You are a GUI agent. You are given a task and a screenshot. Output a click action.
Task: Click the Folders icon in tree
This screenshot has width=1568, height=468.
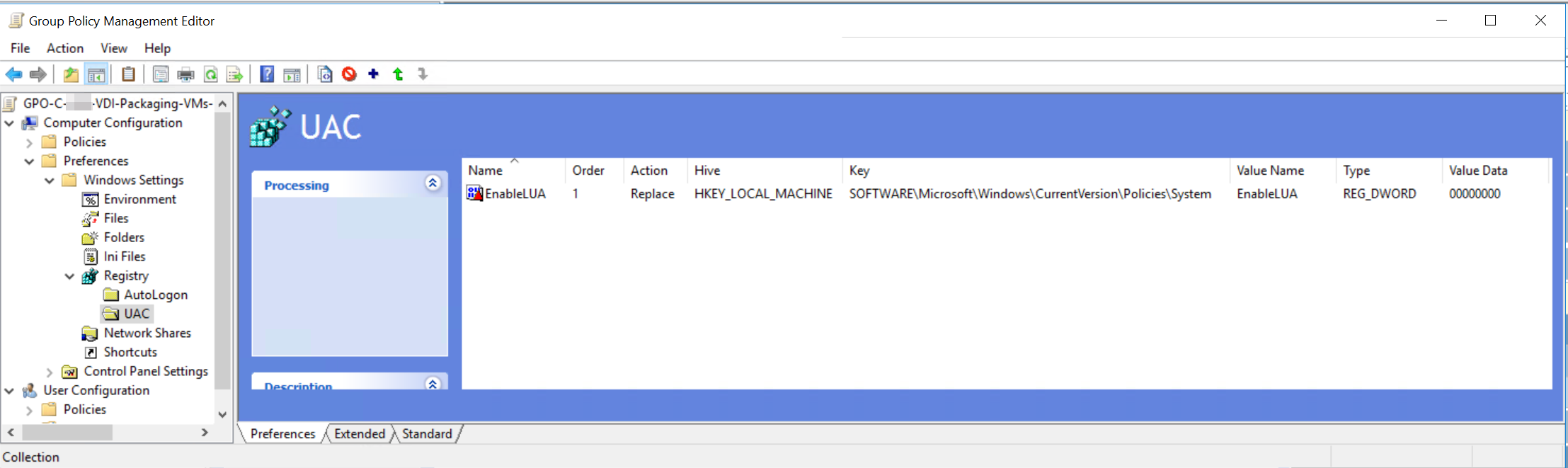coord(90,238)
